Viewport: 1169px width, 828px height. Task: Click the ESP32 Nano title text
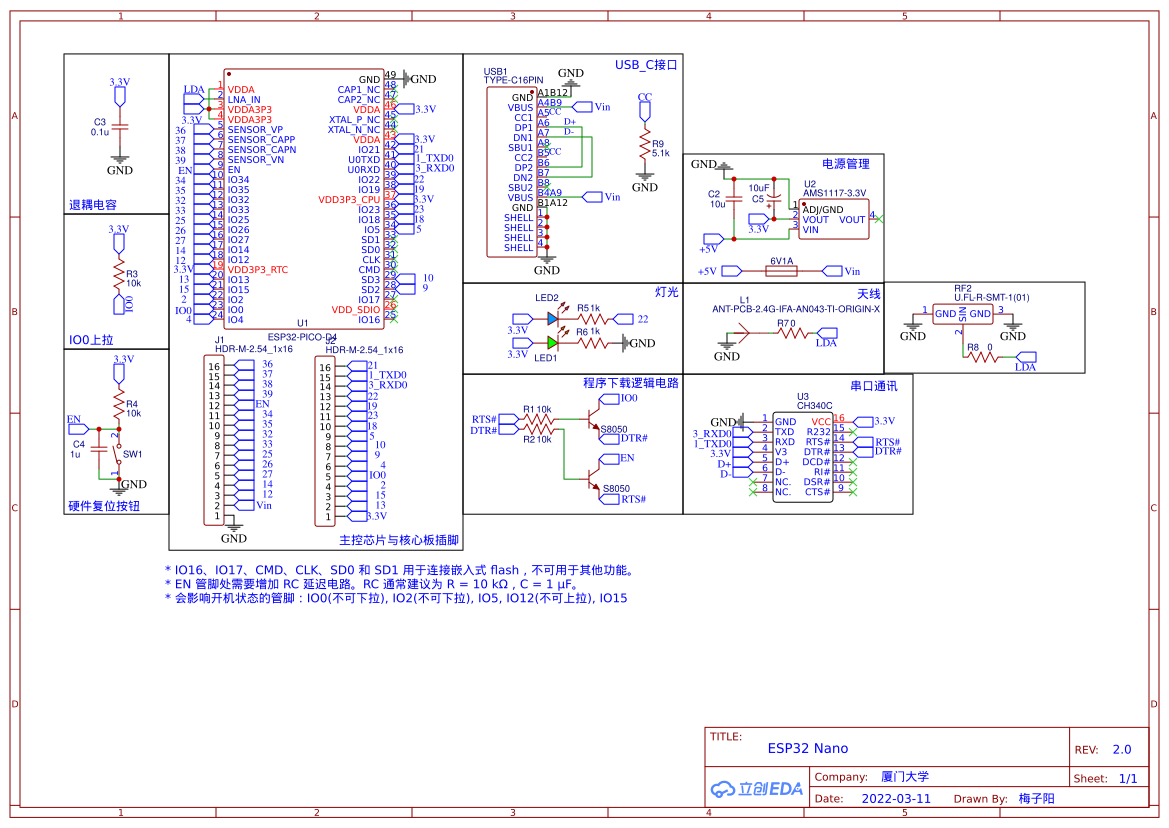[807, 748]
